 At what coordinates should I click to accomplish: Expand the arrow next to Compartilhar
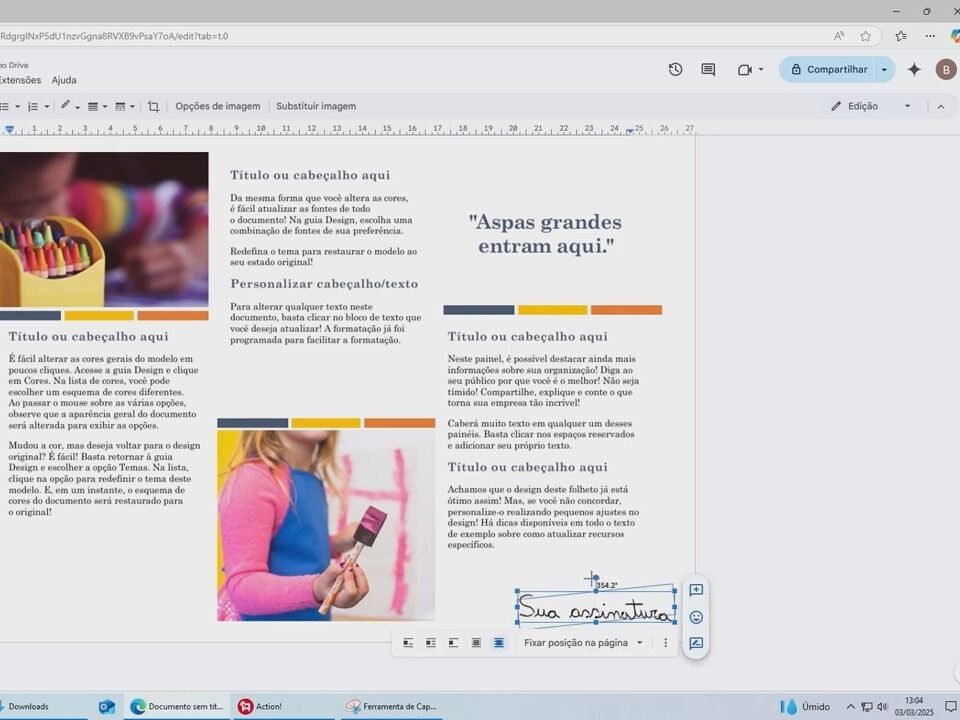click(884, 69)
